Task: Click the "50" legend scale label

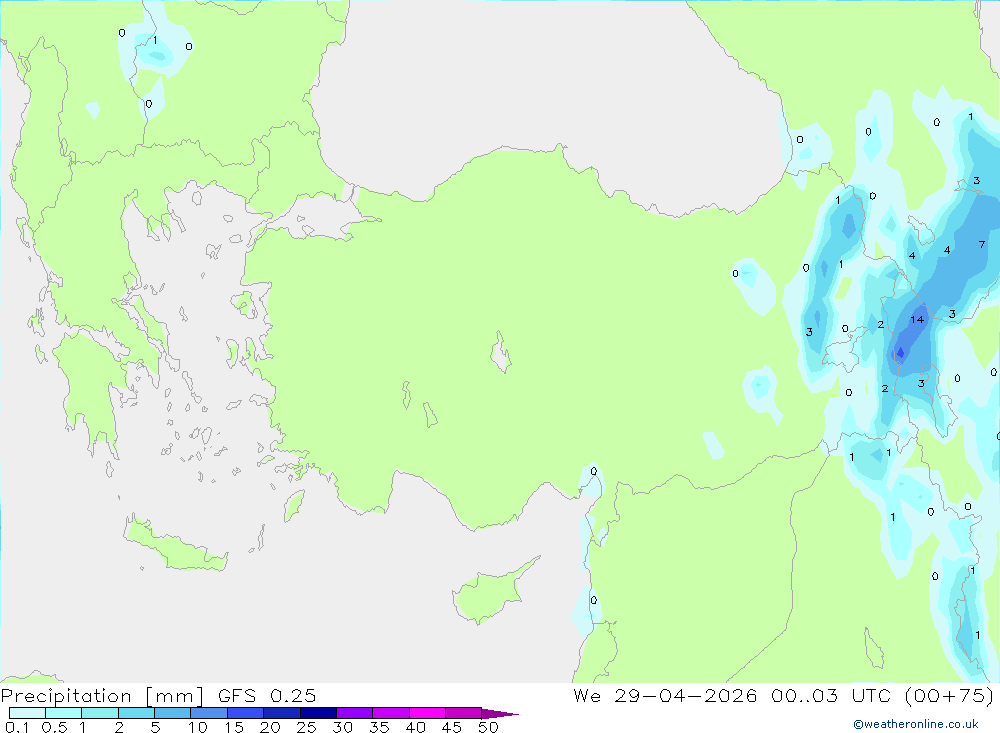Action: click(489, 727)
